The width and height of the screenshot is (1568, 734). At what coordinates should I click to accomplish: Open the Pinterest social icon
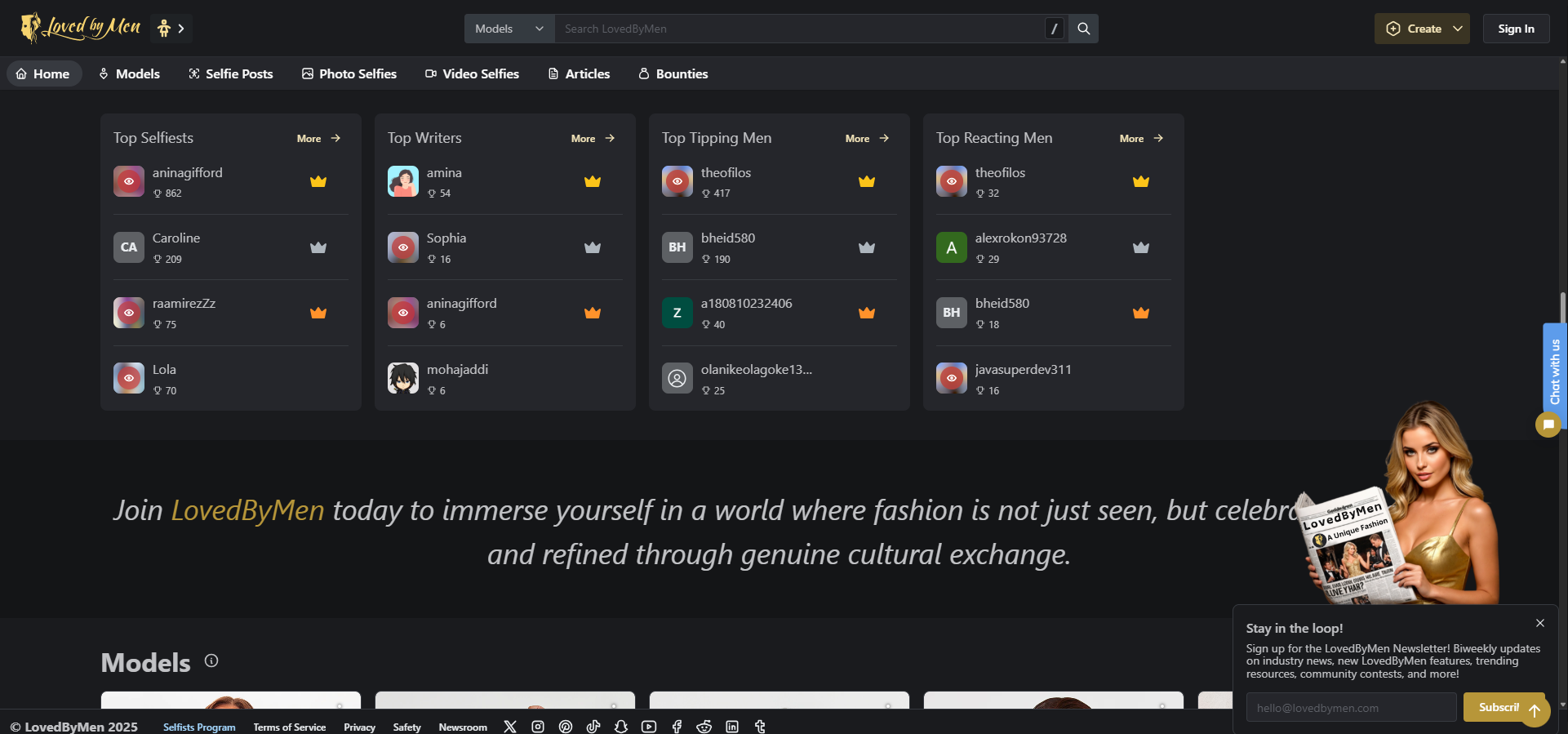(566, 727)
